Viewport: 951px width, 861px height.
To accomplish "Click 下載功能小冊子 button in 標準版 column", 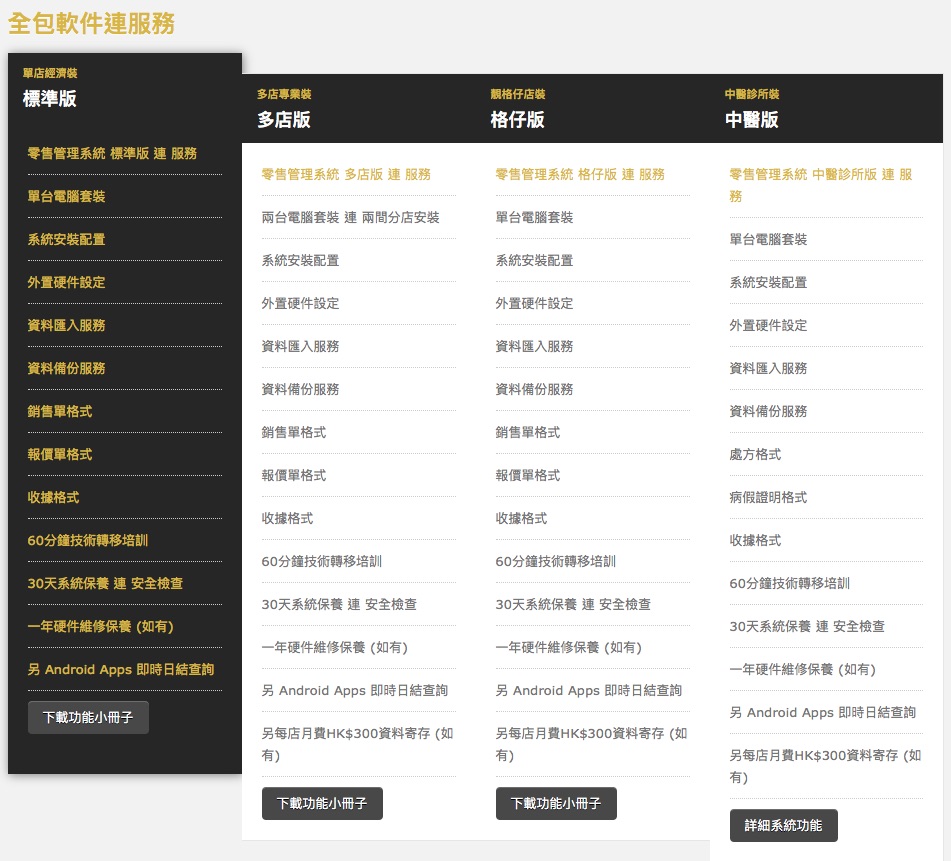I will 88,718.
